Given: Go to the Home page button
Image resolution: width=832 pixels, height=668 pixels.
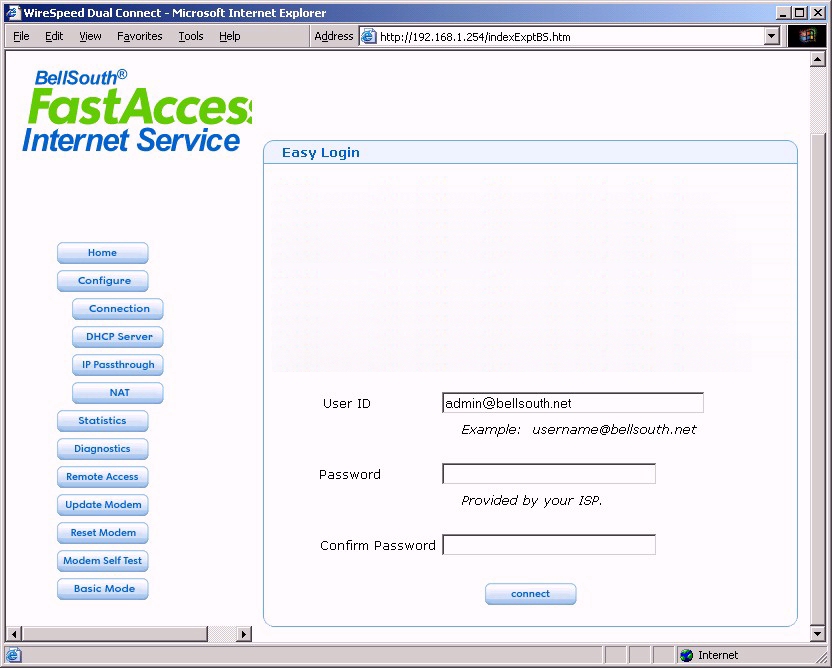Looking at the screenshot, I should coord(102,253).
